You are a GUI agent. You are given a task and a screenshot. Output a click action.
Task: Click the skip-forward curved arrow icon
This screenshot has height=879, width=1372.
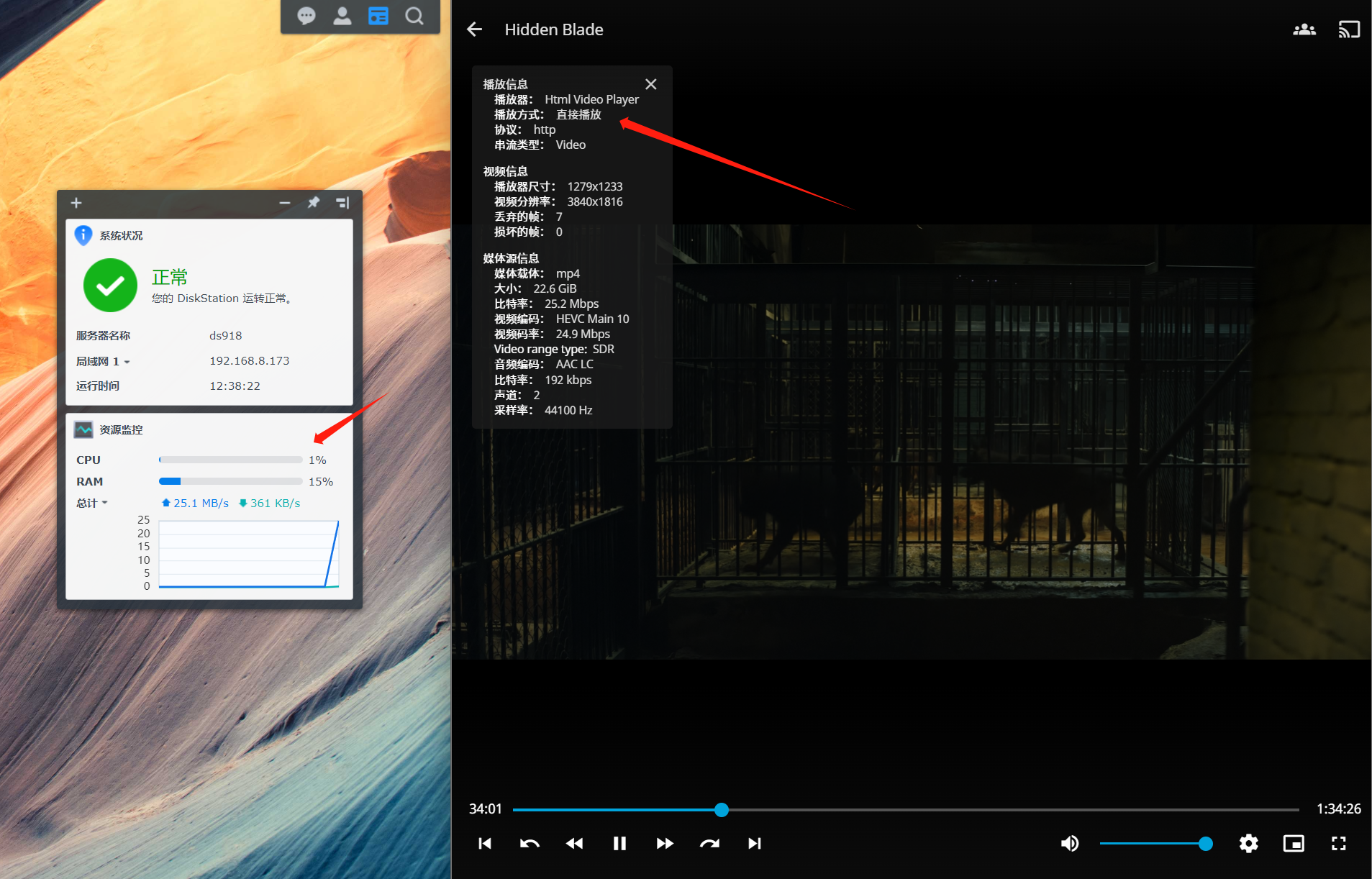point(709,843)
